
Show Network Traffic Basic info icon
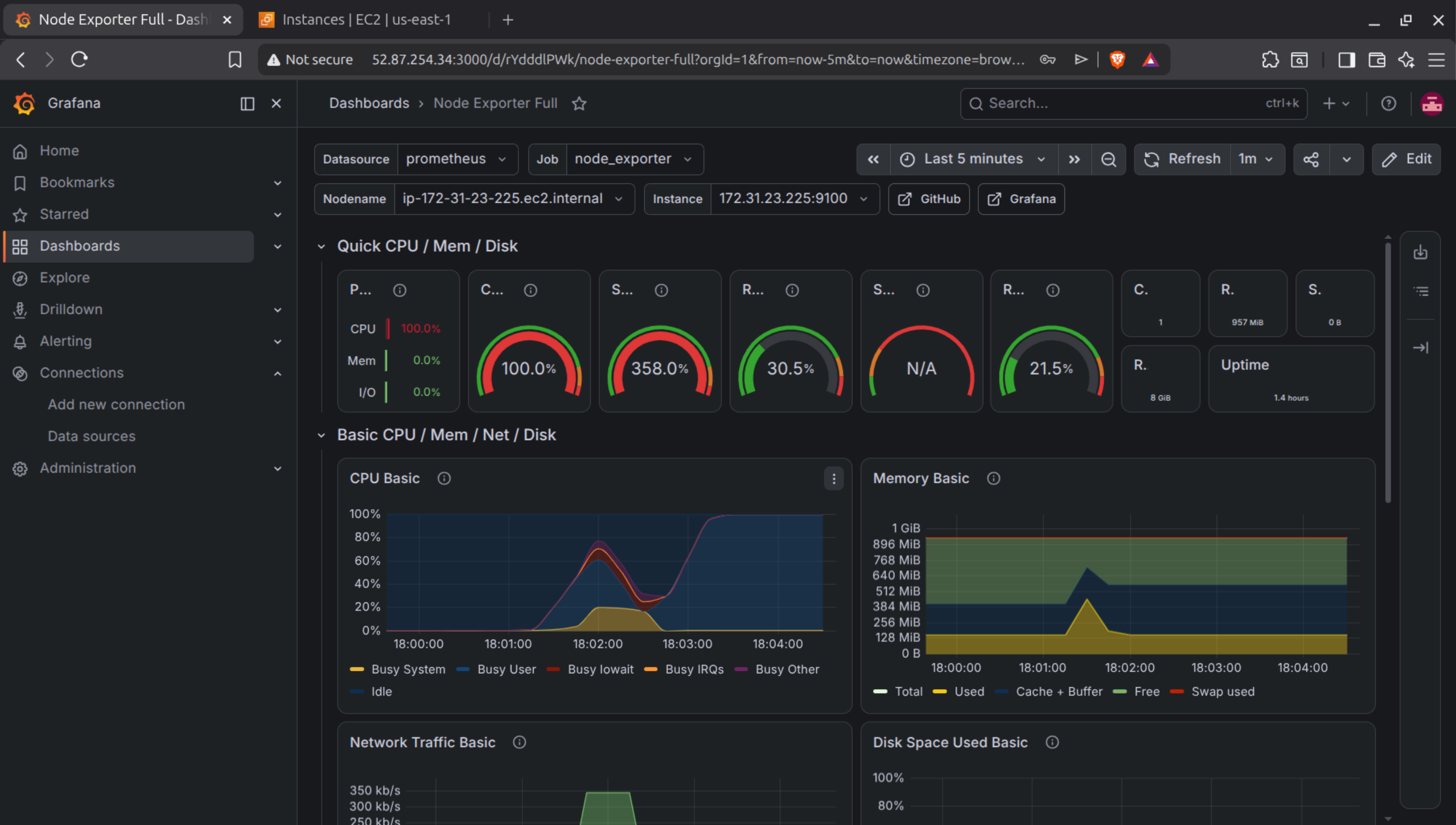[519, 743]
